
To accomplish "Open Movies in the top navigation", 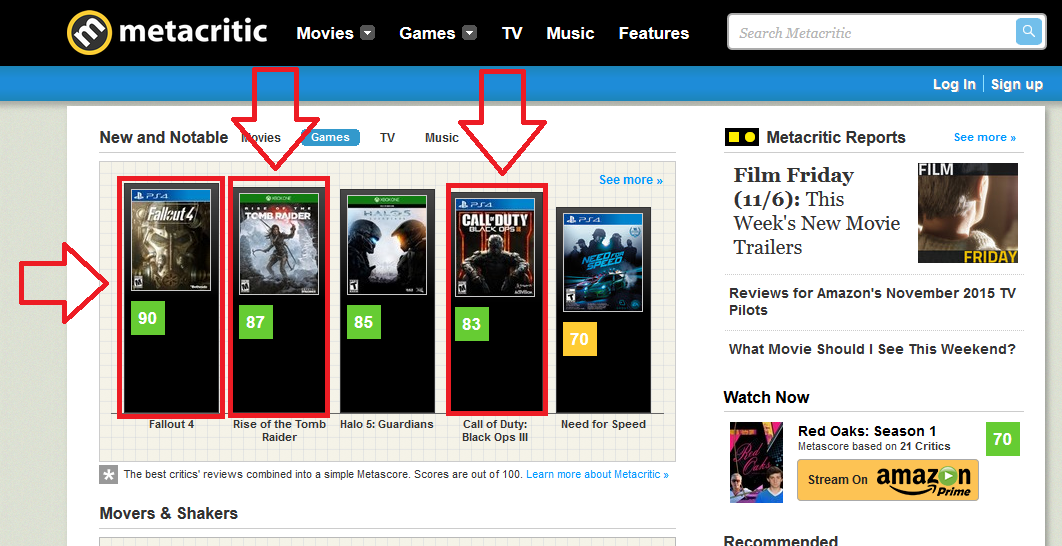I will coord(325,33).
